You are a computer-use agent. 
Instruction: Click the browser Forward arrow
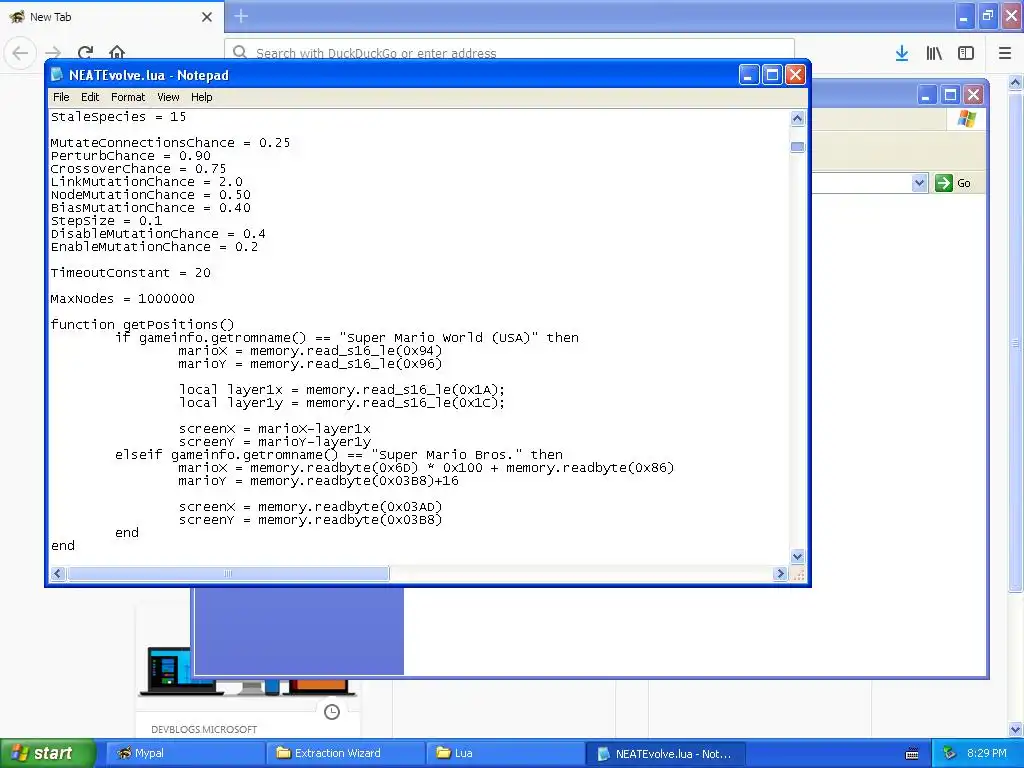click(54, 52)
